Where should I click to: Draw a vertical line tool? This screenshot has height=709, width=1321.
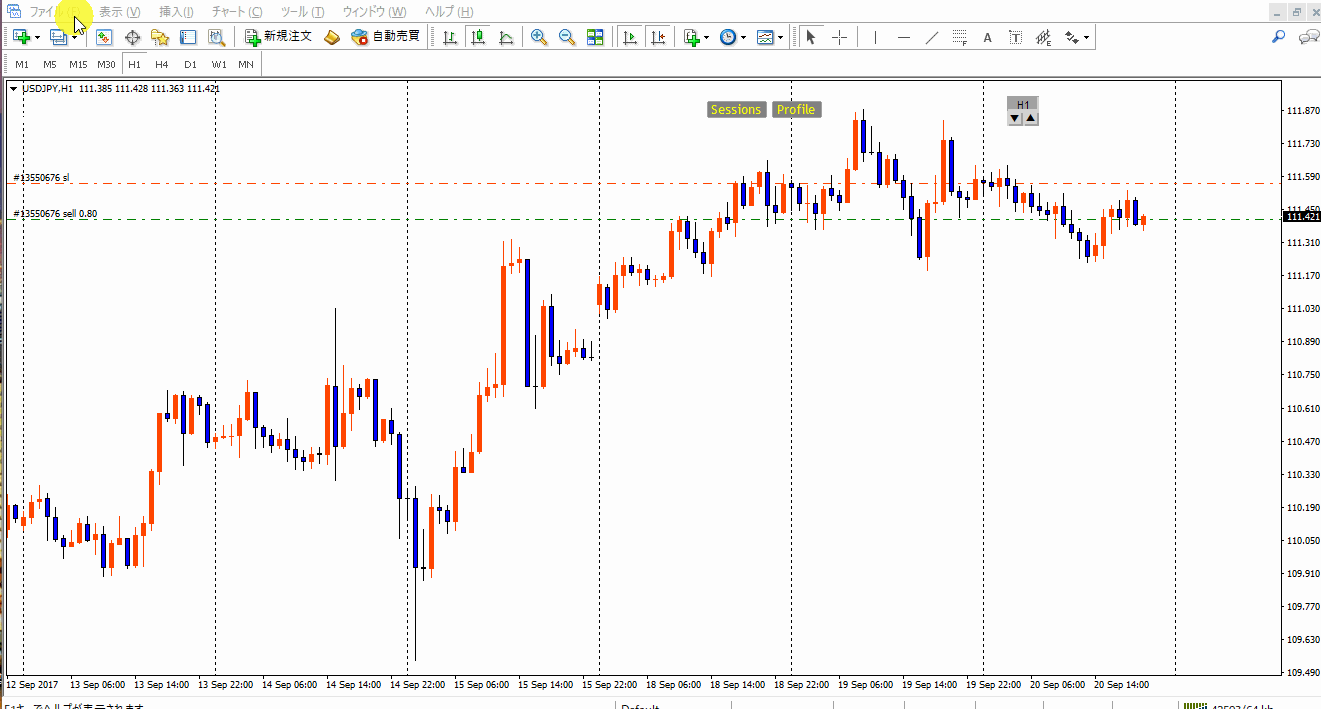[875, 37]
